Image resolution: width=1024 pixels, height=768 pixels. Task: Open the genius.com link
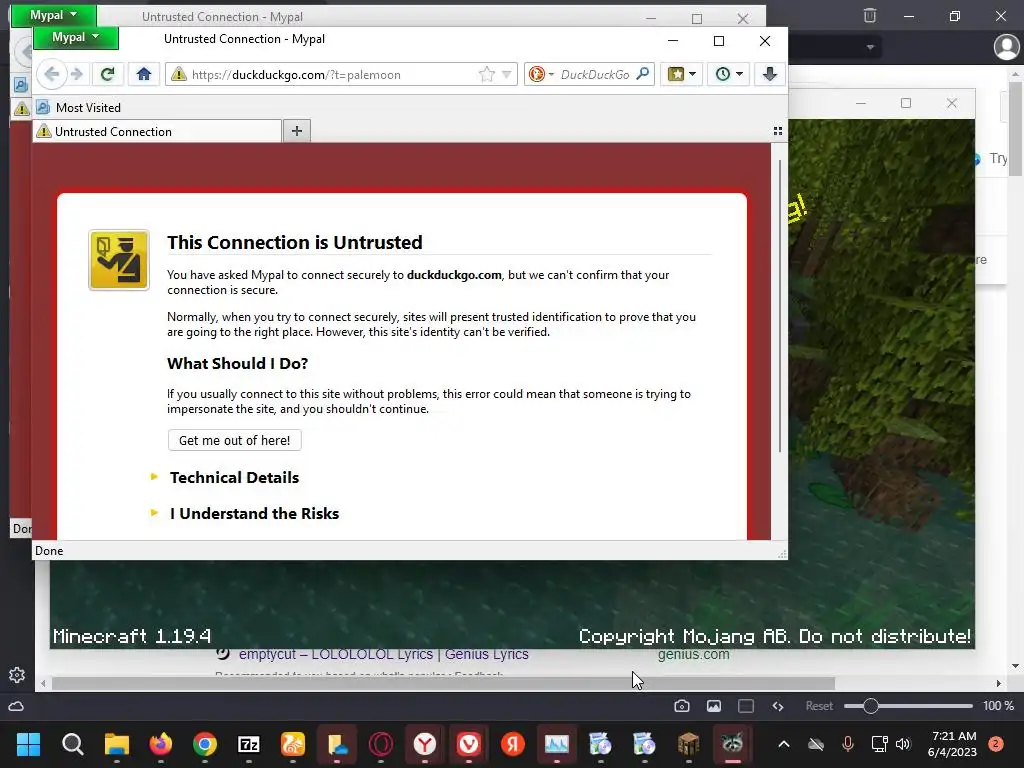[694, 654]
